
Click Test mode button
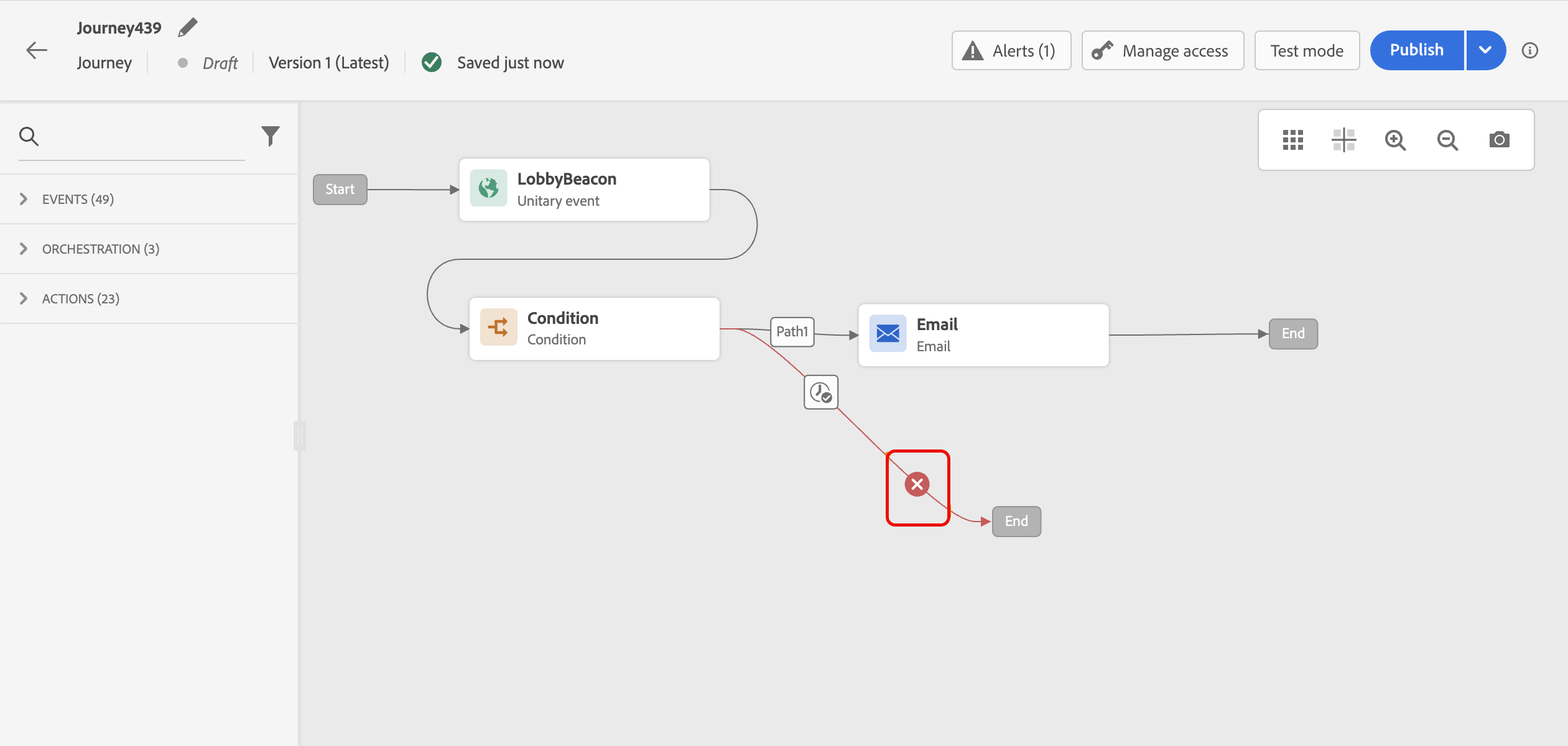(x=1307, y=50)
